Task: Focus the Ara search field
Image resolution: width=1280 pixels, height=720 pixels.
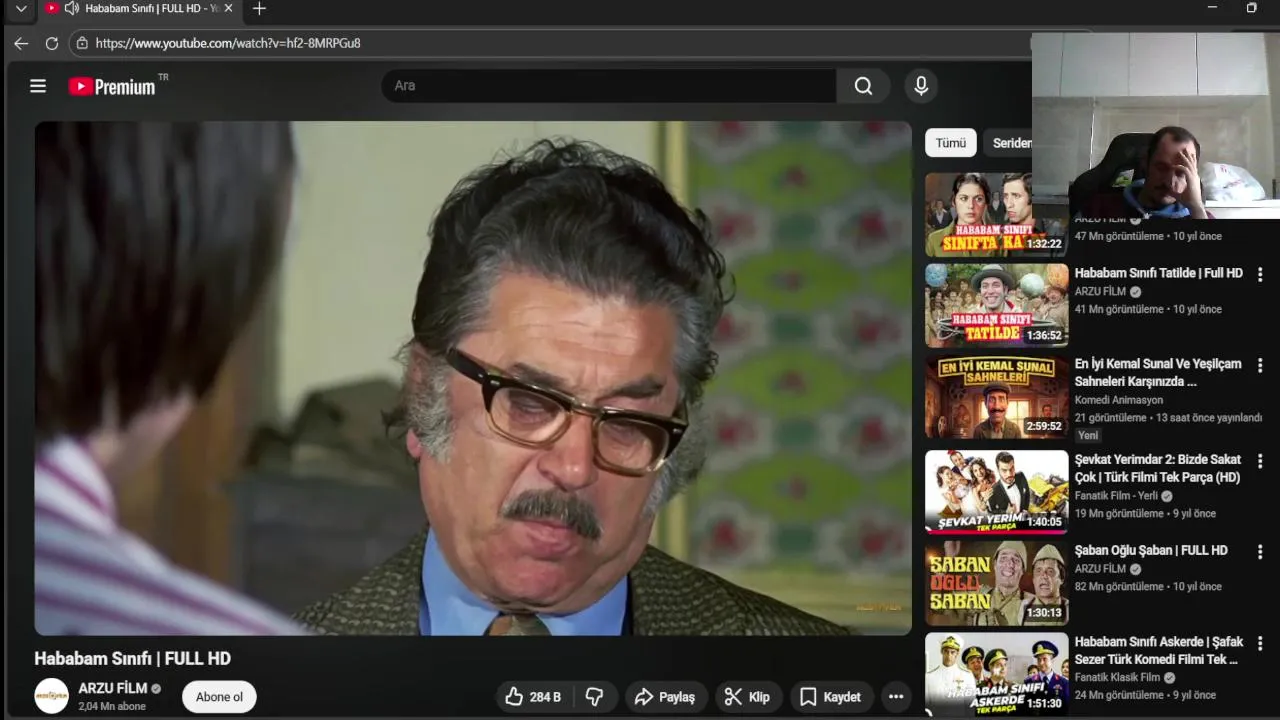Action: pyautogui.click(x=608, y=86)
